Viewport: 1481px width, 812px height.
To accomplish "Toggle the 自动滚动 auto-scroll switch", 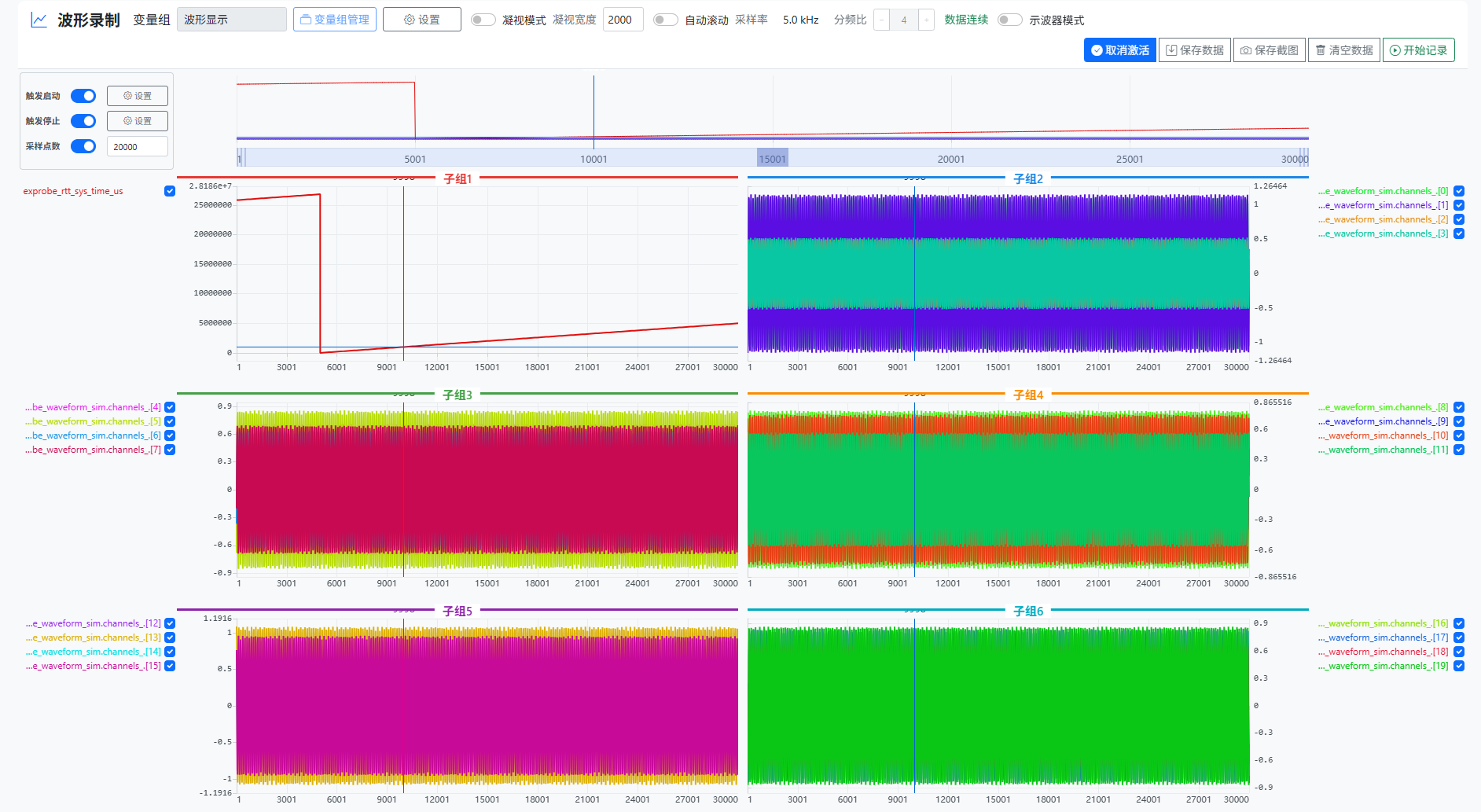I will (666, 20).
